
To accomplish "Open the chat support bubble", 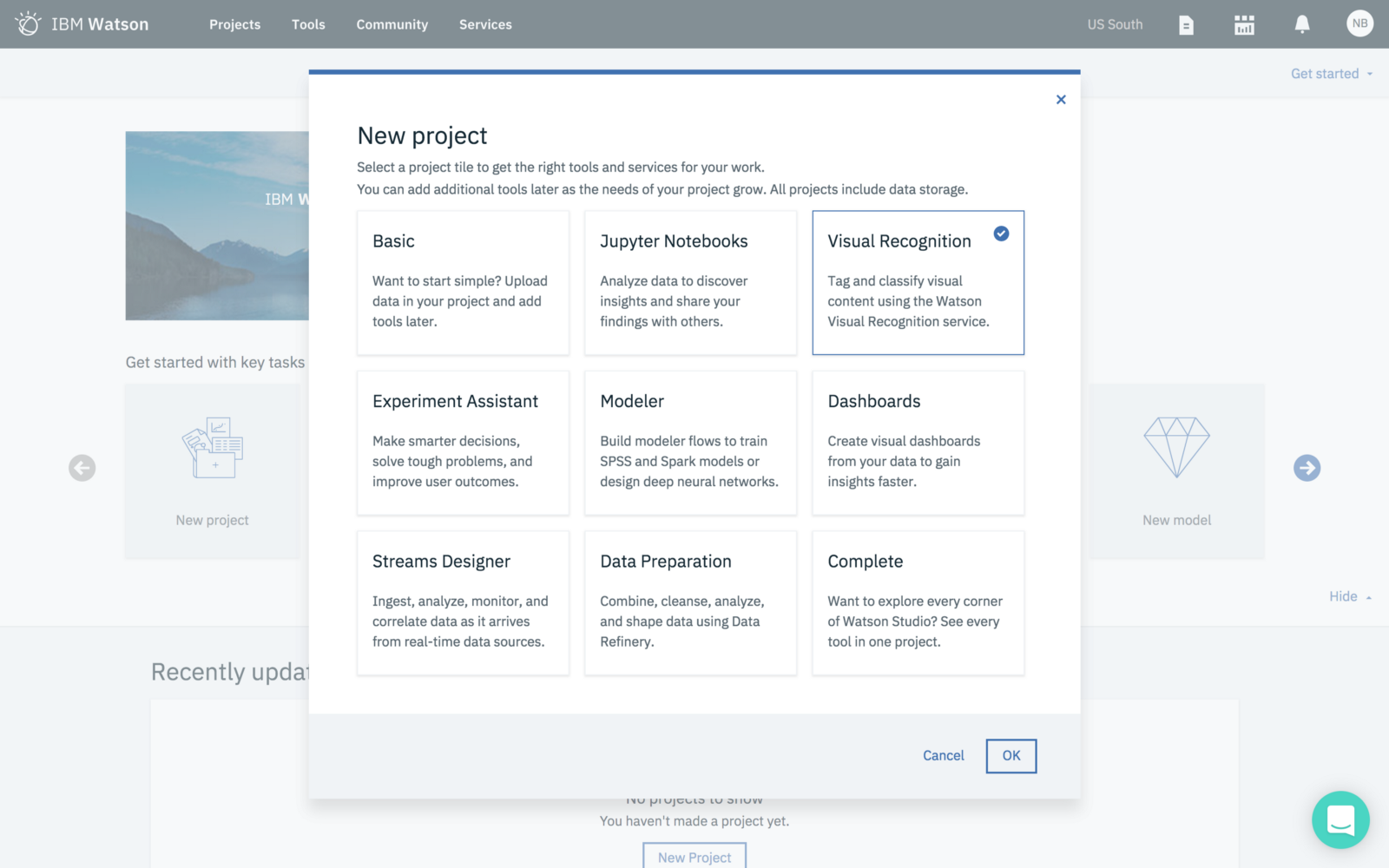I will point(1340,819).
